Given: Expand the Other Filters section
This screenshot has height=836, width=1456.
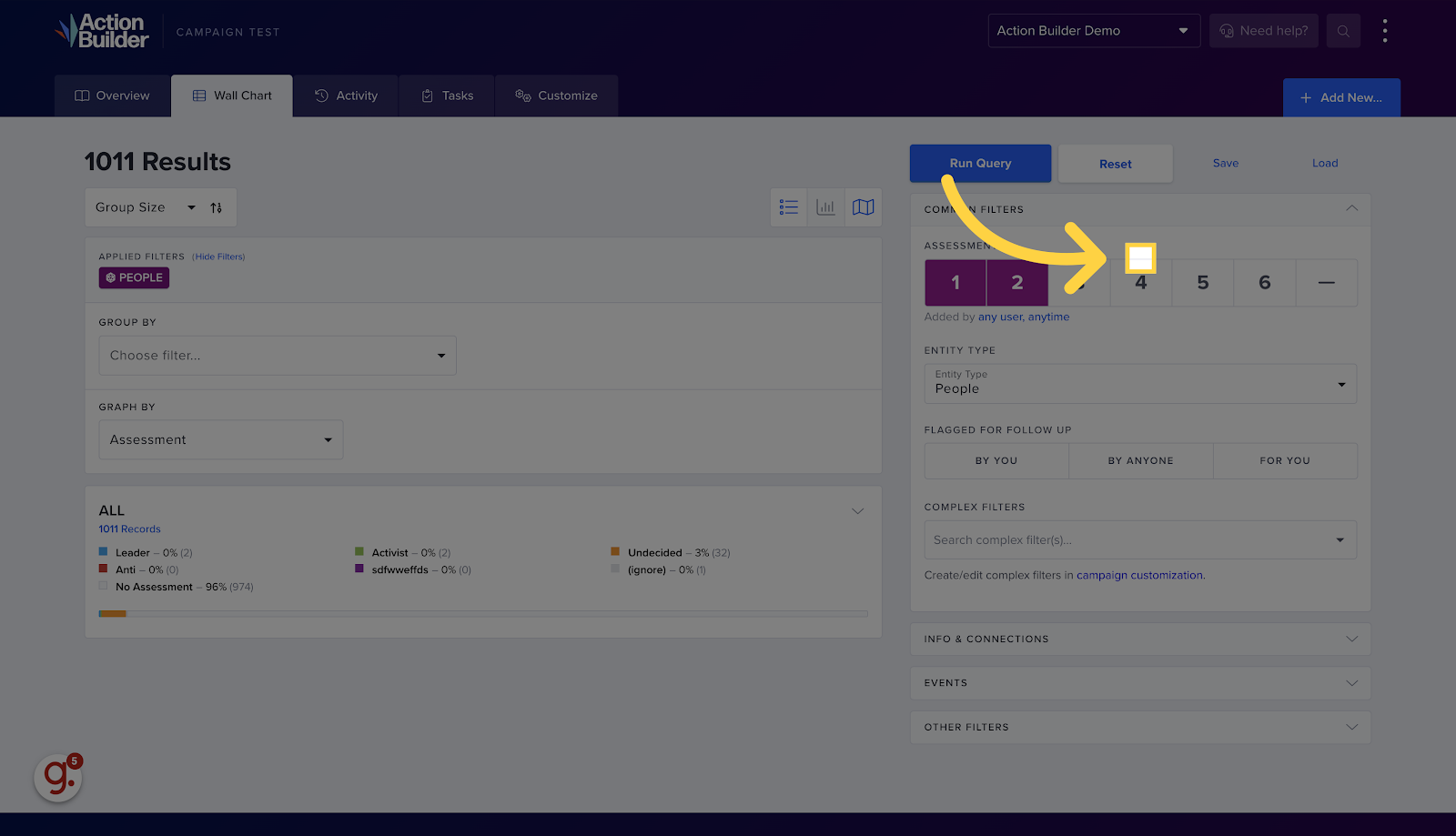Looking at the screenshot, I should 1139,727.
